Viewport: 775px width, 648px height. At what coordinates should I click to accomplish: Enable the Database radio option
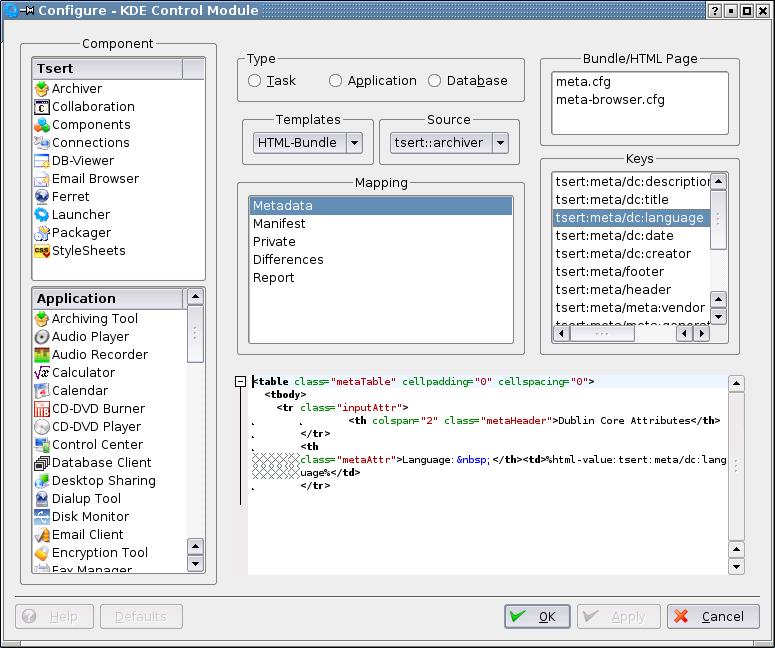click(x=434, y=81)
